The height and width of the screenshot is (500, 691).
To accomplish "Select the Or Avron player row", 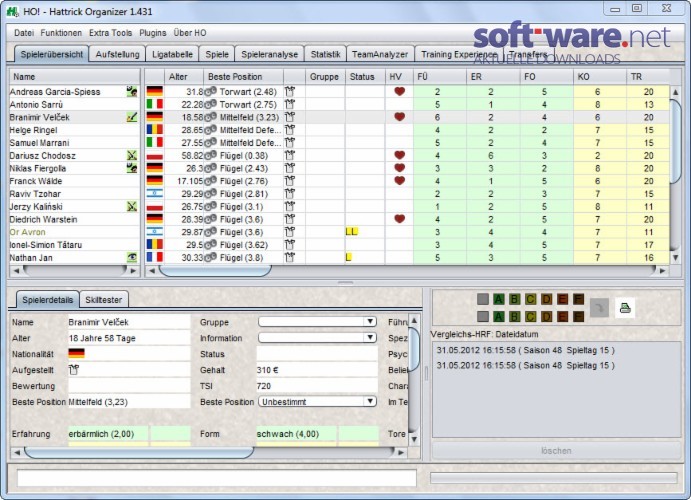I will coord(74,232).
